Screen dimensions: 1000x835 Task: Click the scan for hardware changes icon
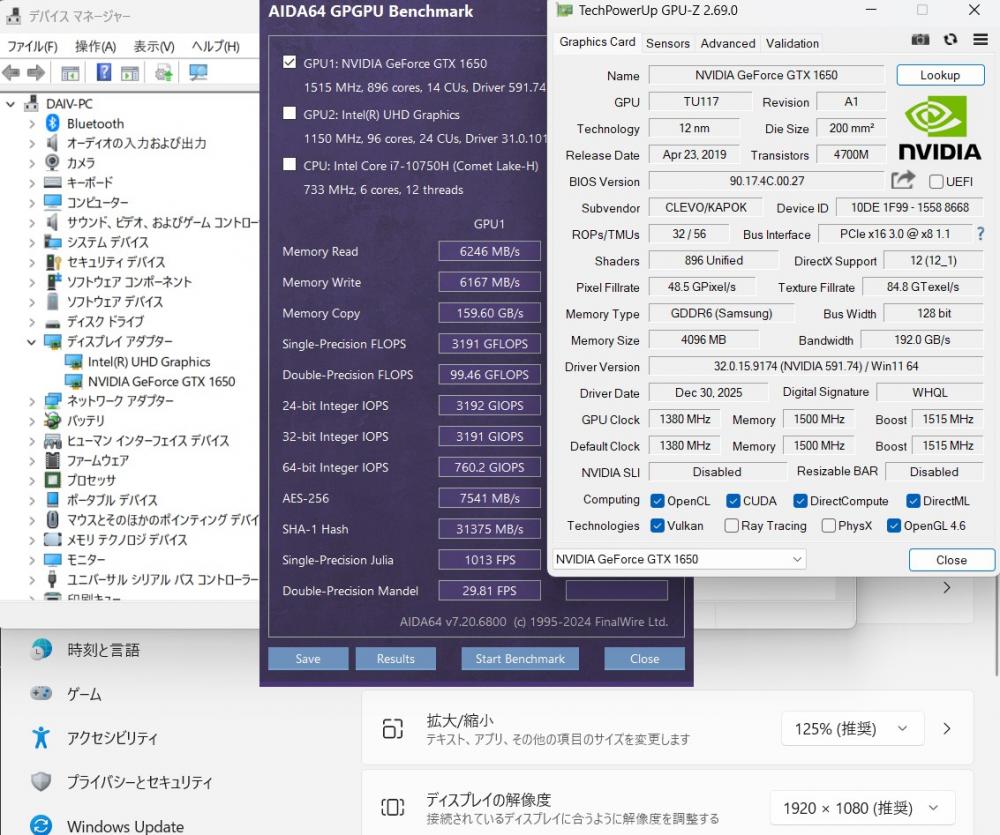(197, 72)
